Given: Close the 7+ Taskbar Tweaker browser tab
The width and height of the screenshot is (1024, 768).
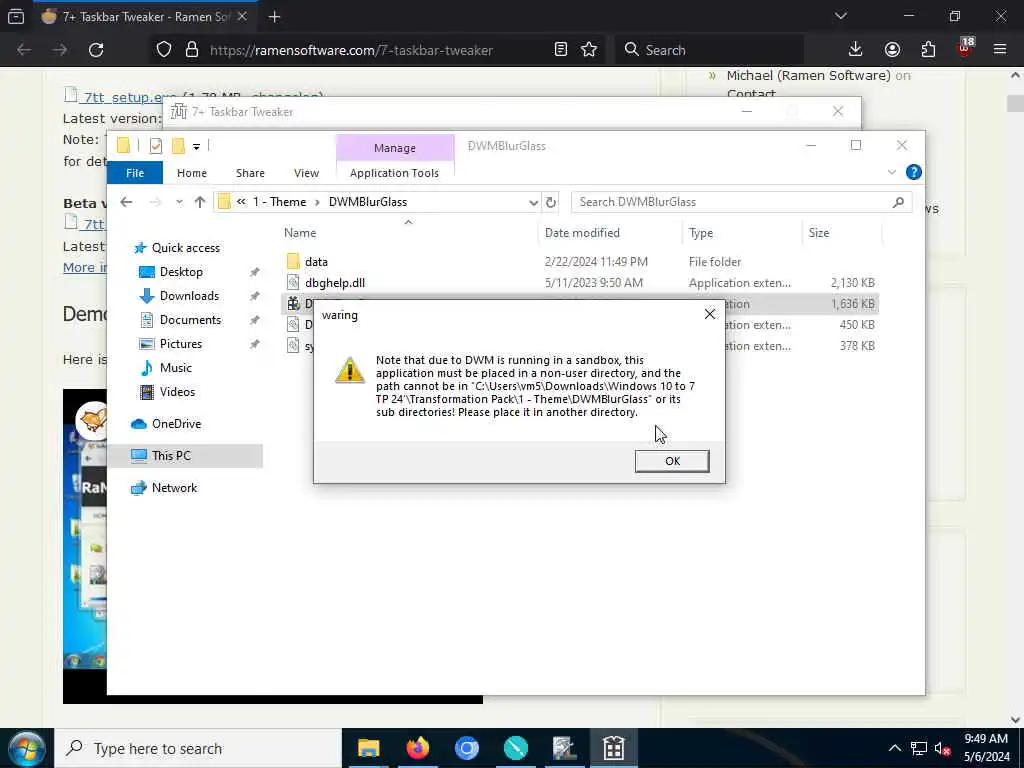Looking at the screenshot, I should pyautogui.click(x=242, y=17).
